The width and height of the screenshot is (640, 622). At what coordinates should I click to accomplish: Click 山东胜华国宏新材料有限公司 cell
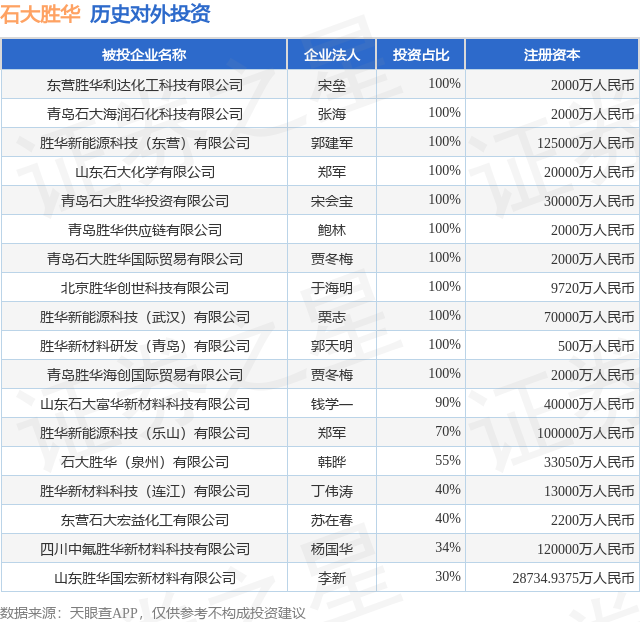[x=144, y=578]
